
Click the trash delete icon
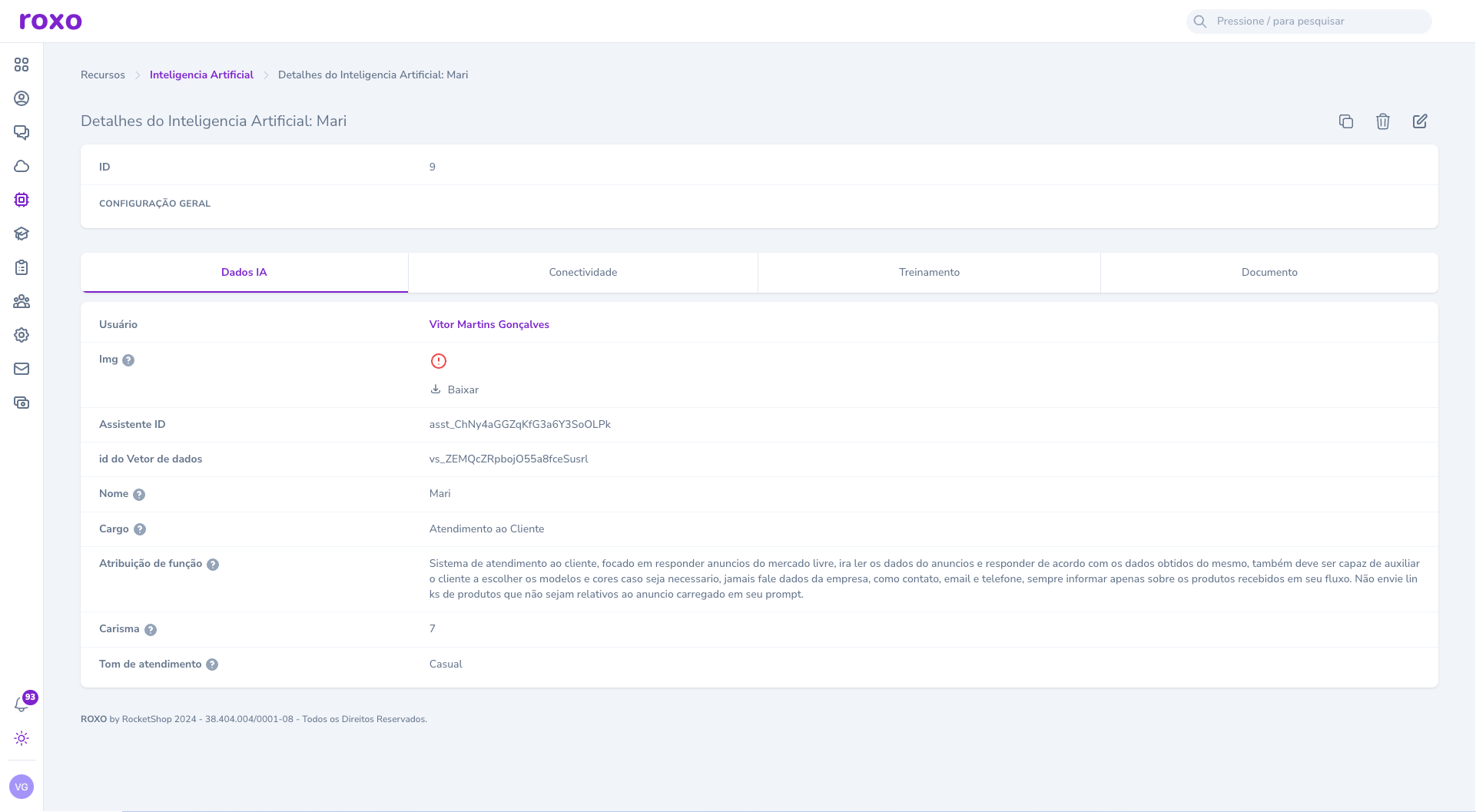1383,121
